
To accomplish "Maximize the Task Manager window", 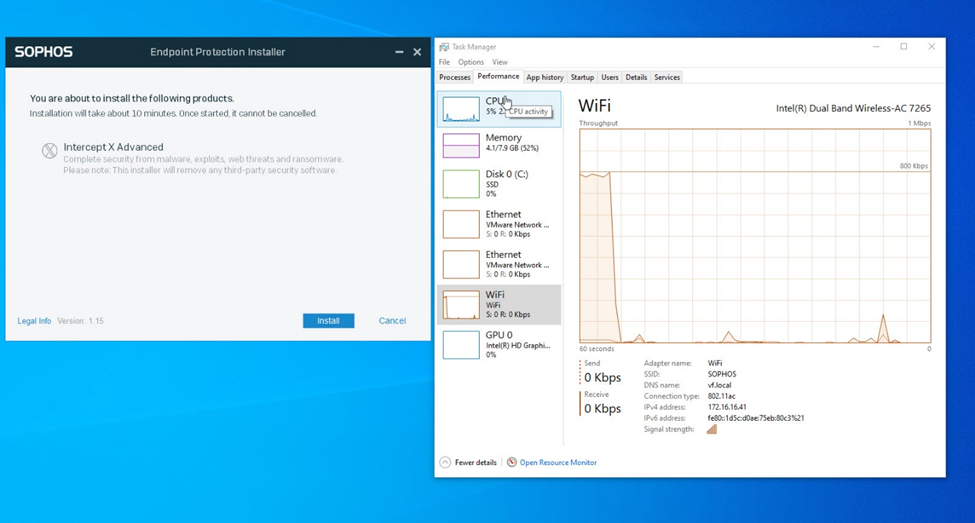I will coord(903,47).
